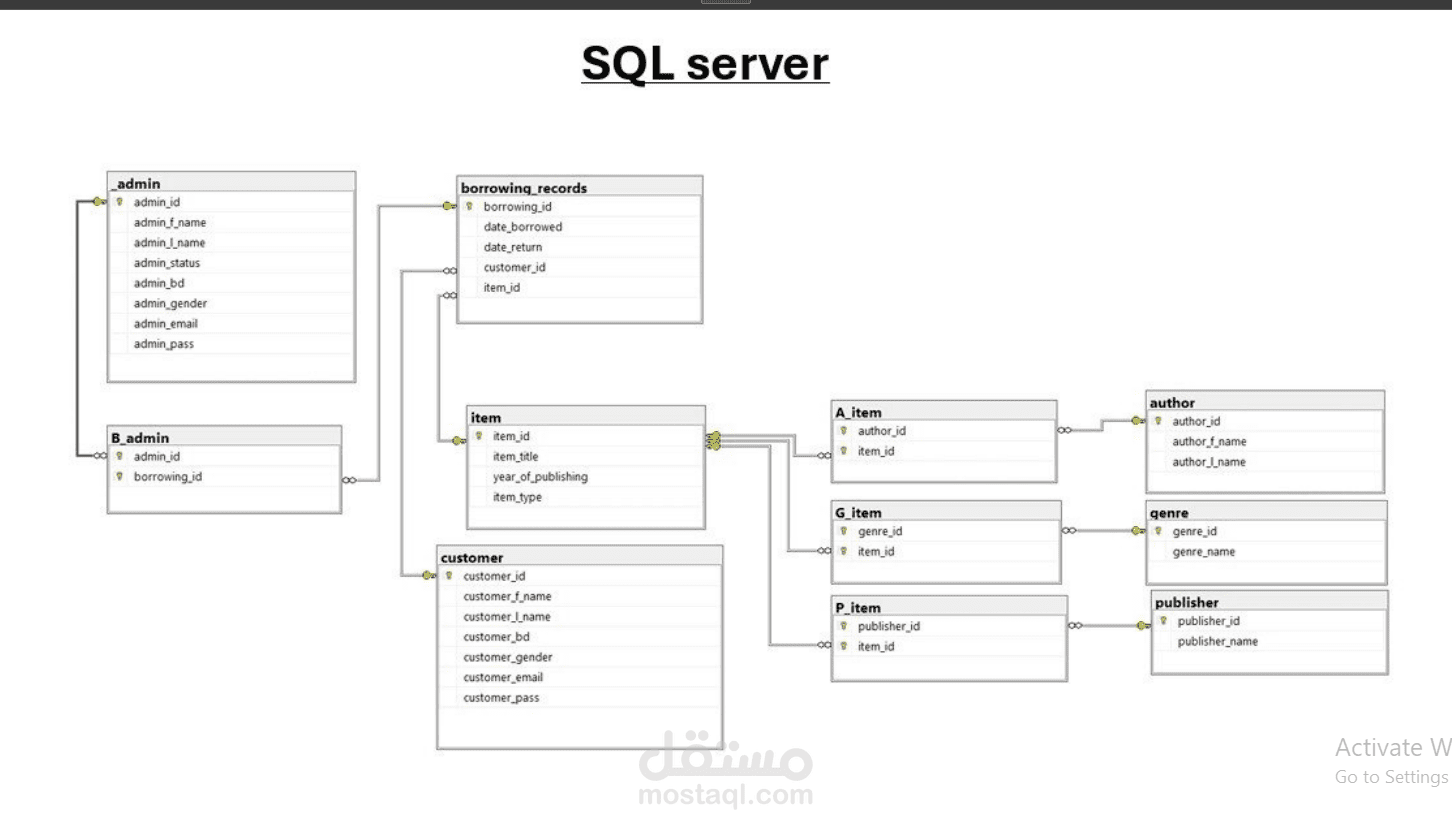1452x827 pixels.
Task: Click the primary key icon for customer_id in customer
Action: pos(447,576)
